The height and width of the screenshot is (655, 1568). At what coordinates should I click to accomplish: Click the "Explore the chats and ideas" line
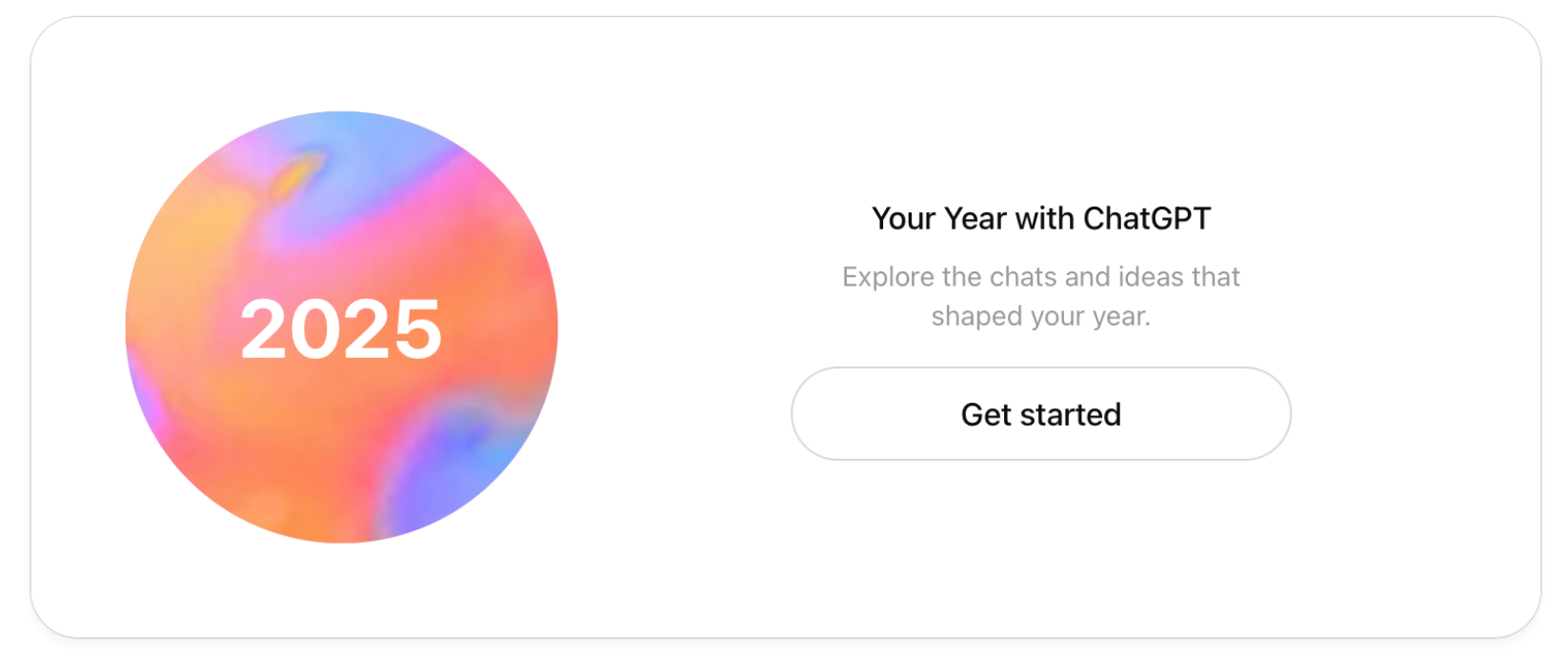(1040, 277)
